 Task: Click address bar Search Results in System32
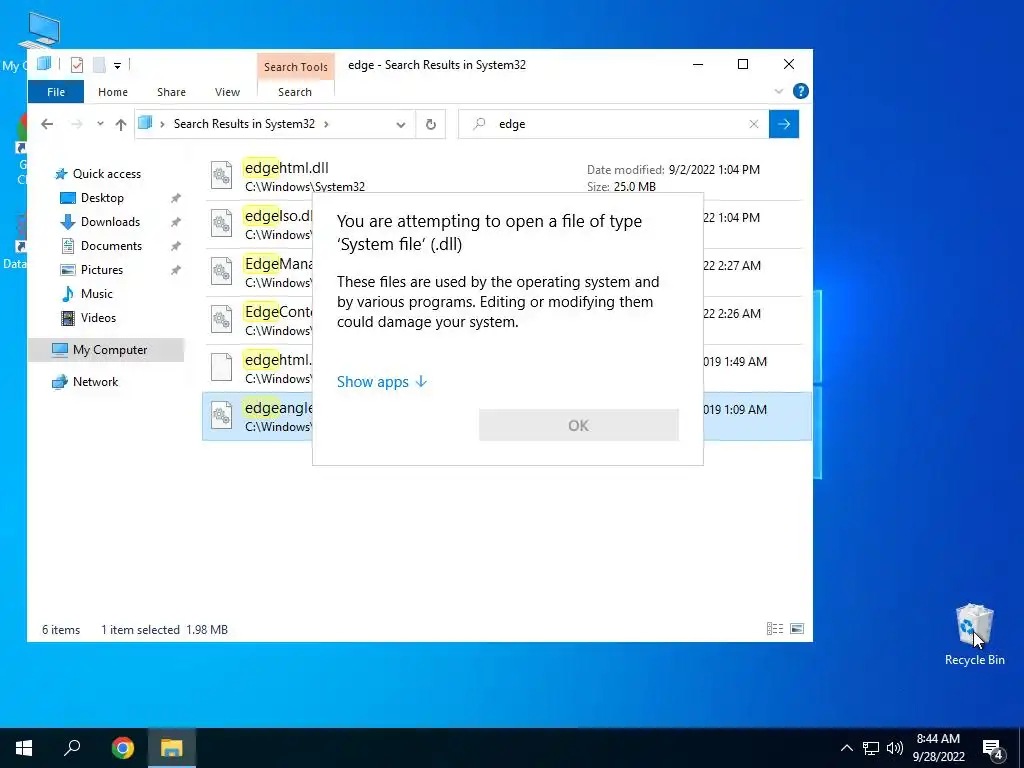[244, 124]
